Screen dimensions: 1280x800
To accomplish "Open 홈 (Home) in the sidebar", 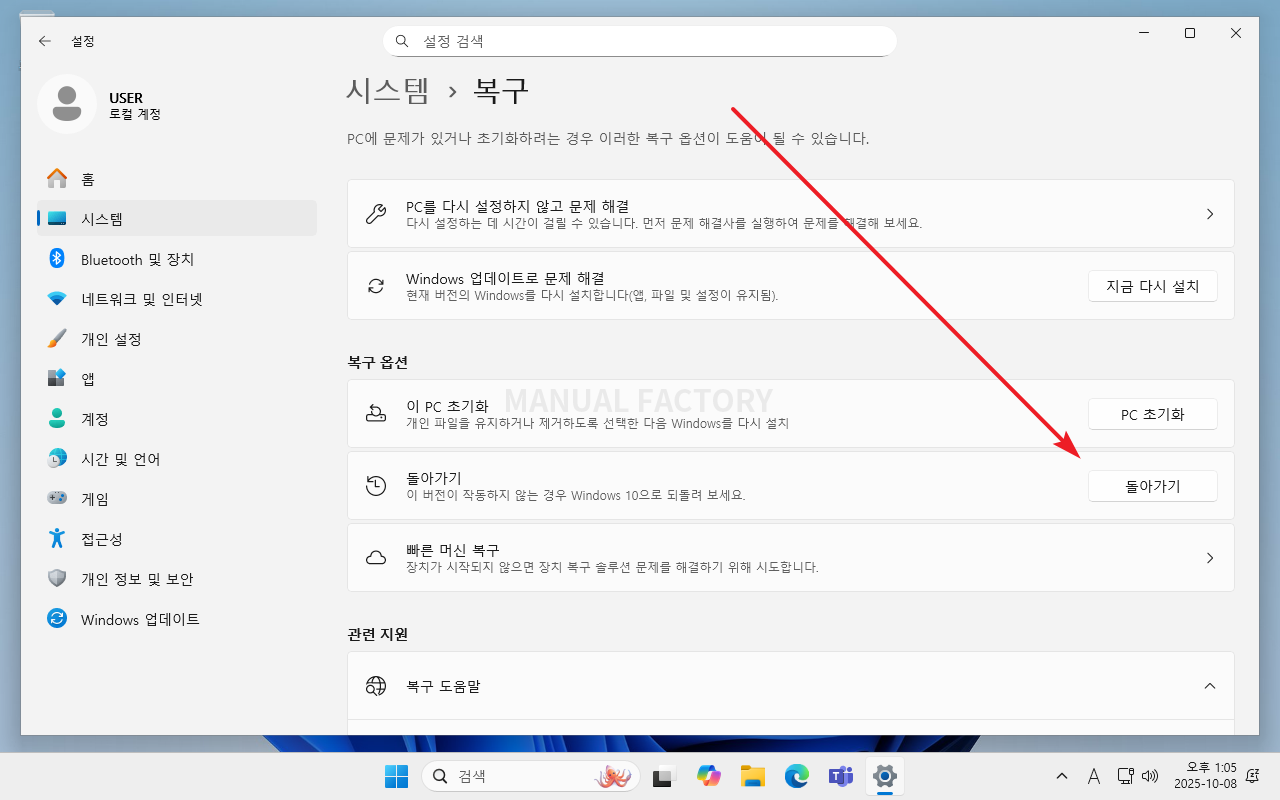I will point(88,179).
